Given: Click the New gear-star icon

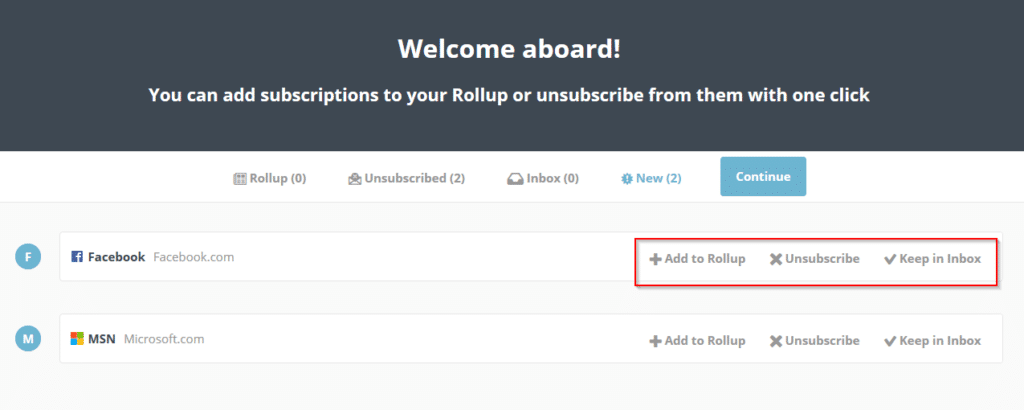Looking at the screenshot, I should click(x=626, y=179).
